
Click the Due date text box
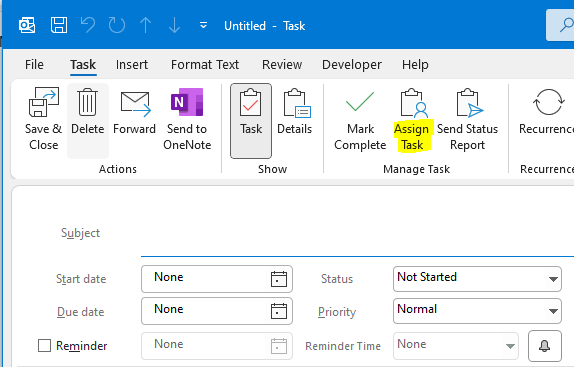[205, 311]
